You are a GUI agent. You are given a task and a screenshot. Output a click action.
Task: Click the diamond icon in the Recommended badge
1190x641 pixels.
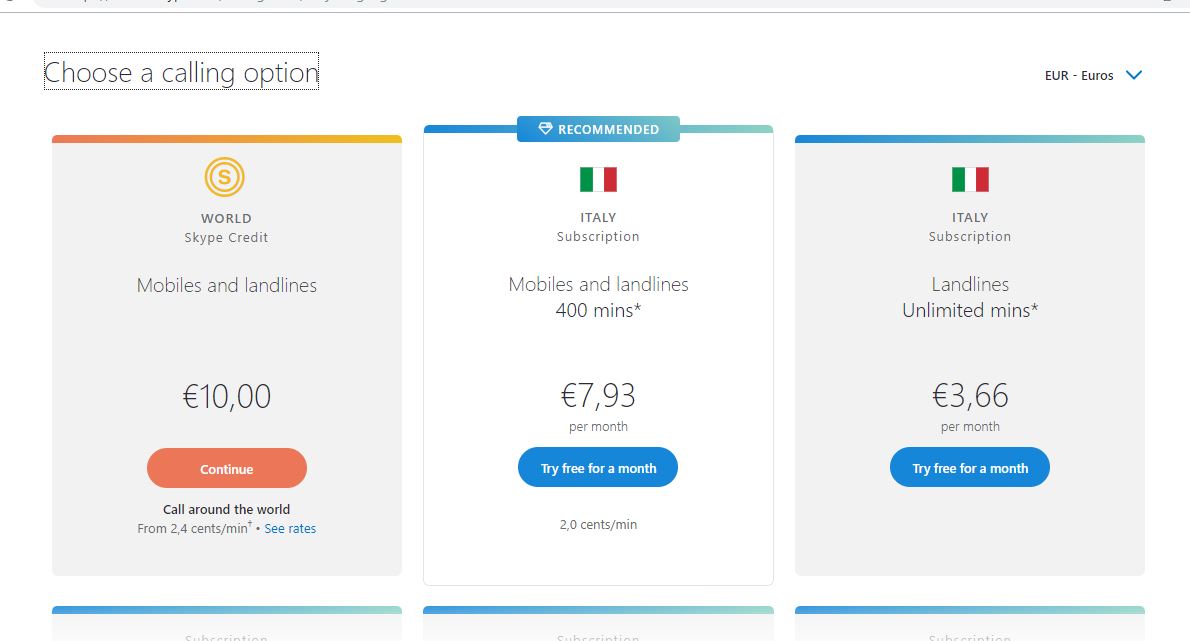pyautogui.click(x=545, y=129)
